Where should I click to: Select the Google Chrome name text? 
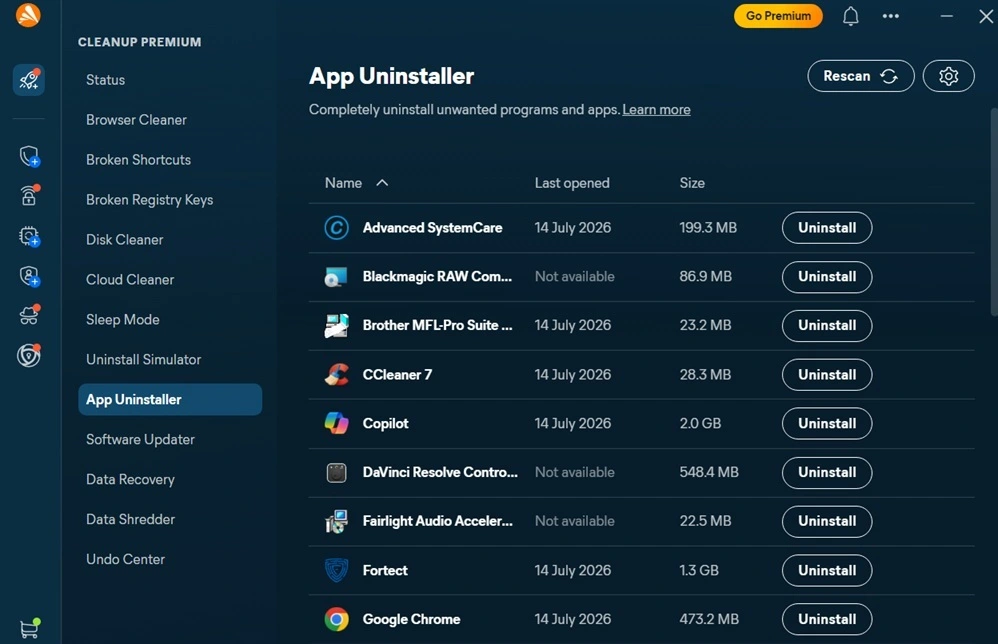point(411,619)
